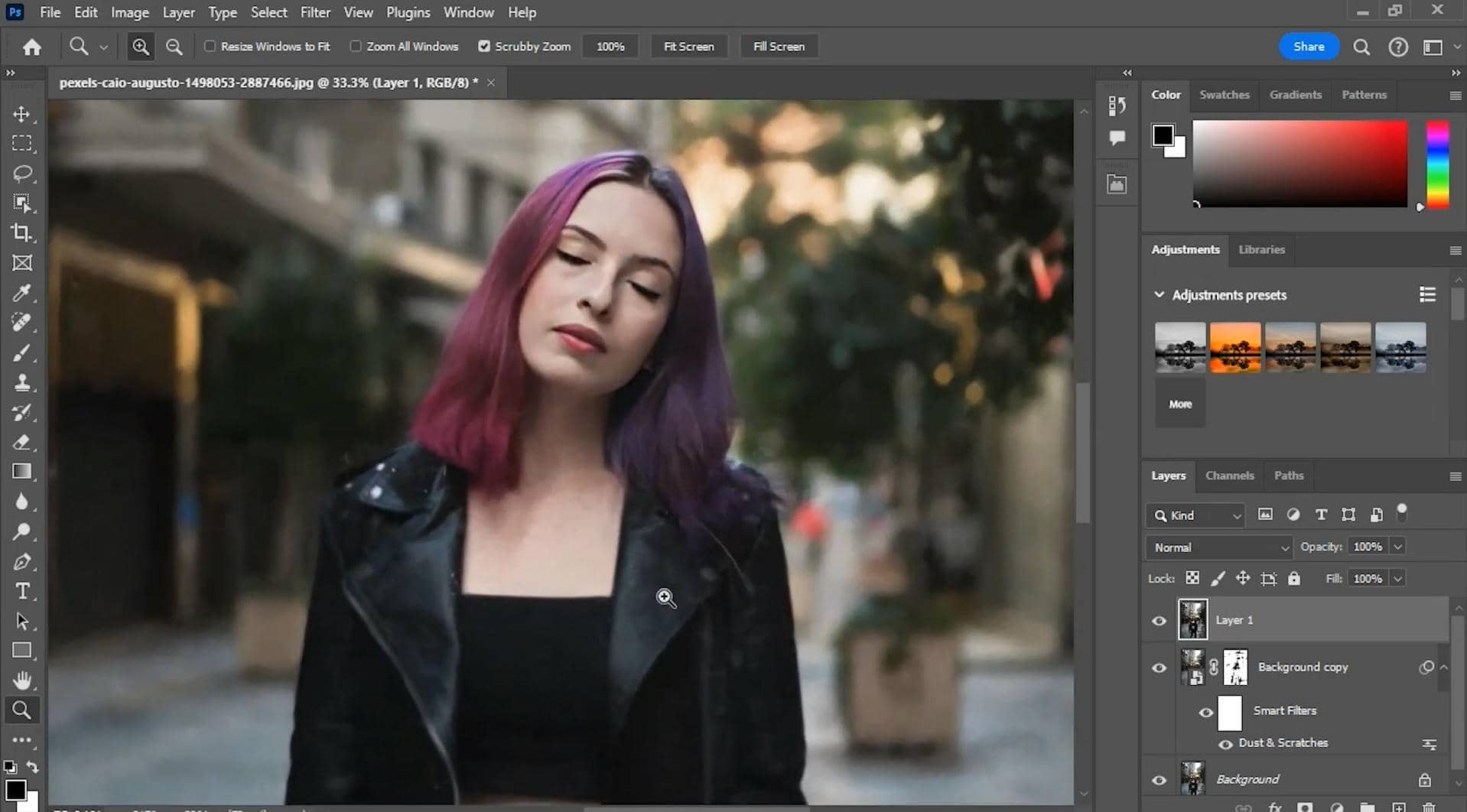Viewport: 1467px width, 812px height.
Task: Enable Resize Windows to Fit checkbox
Action: click(x=210, y=47)
